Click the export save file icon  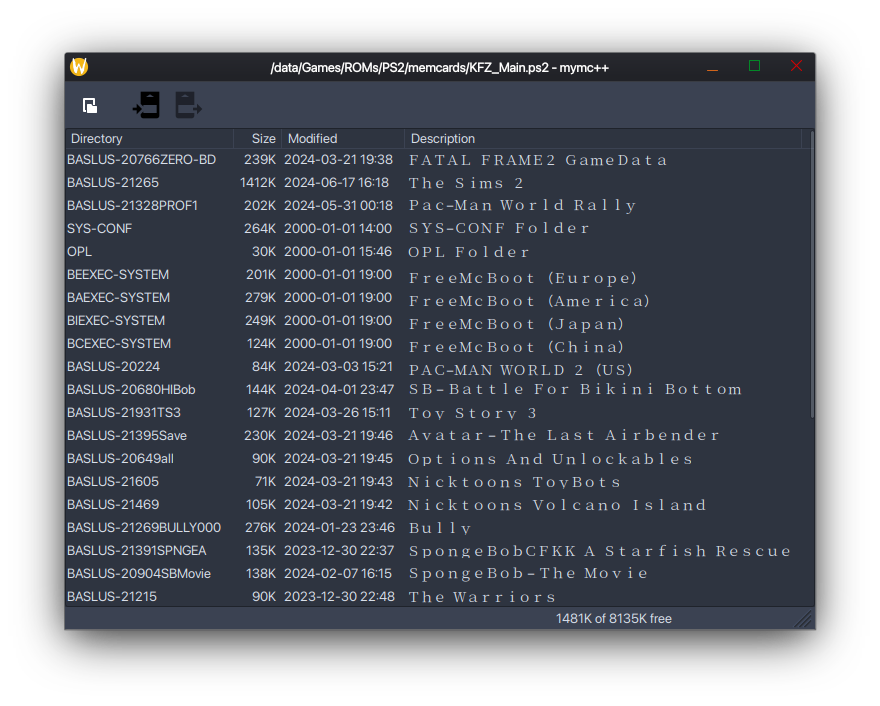click(x=188, y=105)
